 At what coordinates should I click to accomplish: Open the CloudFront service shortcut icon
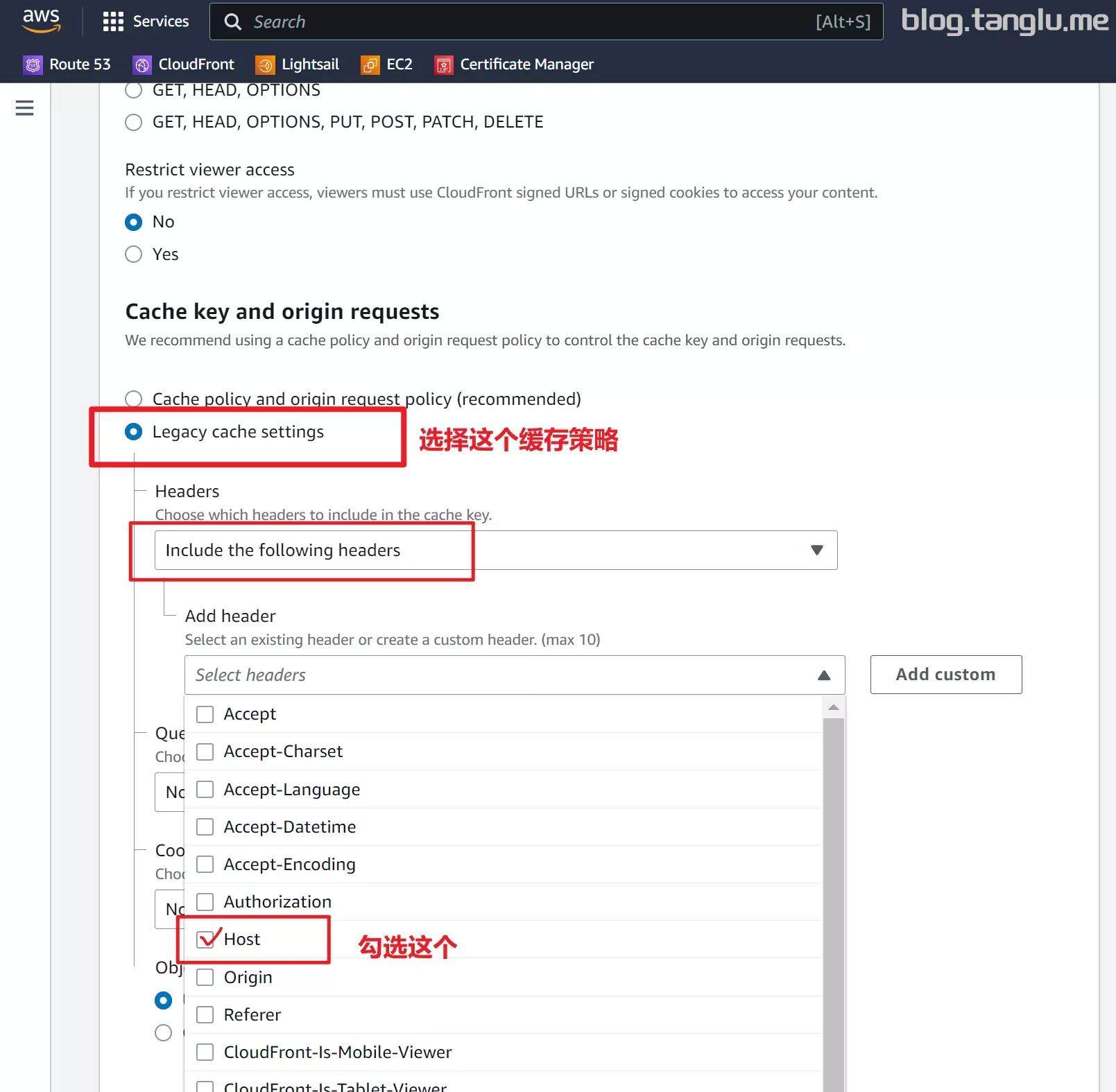(142, 64)
